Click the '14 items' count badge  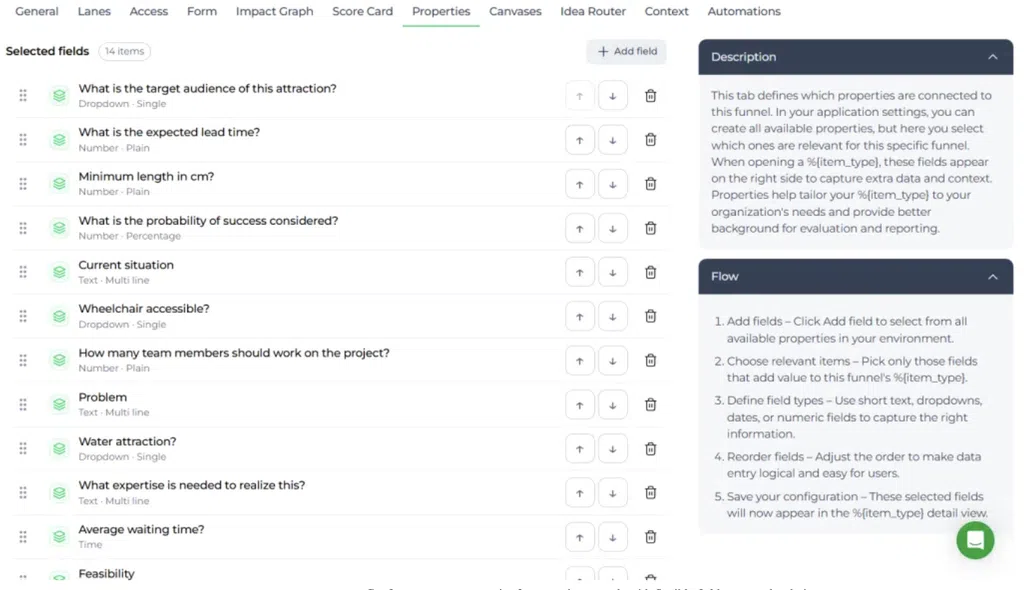pos(124,51)
